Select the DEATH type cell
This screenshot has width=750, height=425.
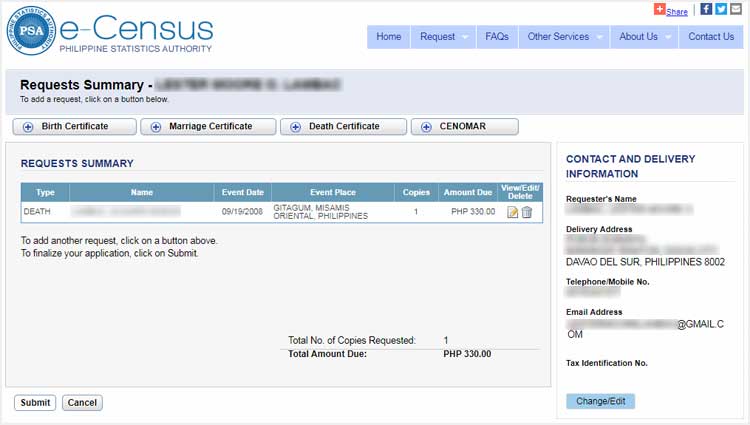37,211
